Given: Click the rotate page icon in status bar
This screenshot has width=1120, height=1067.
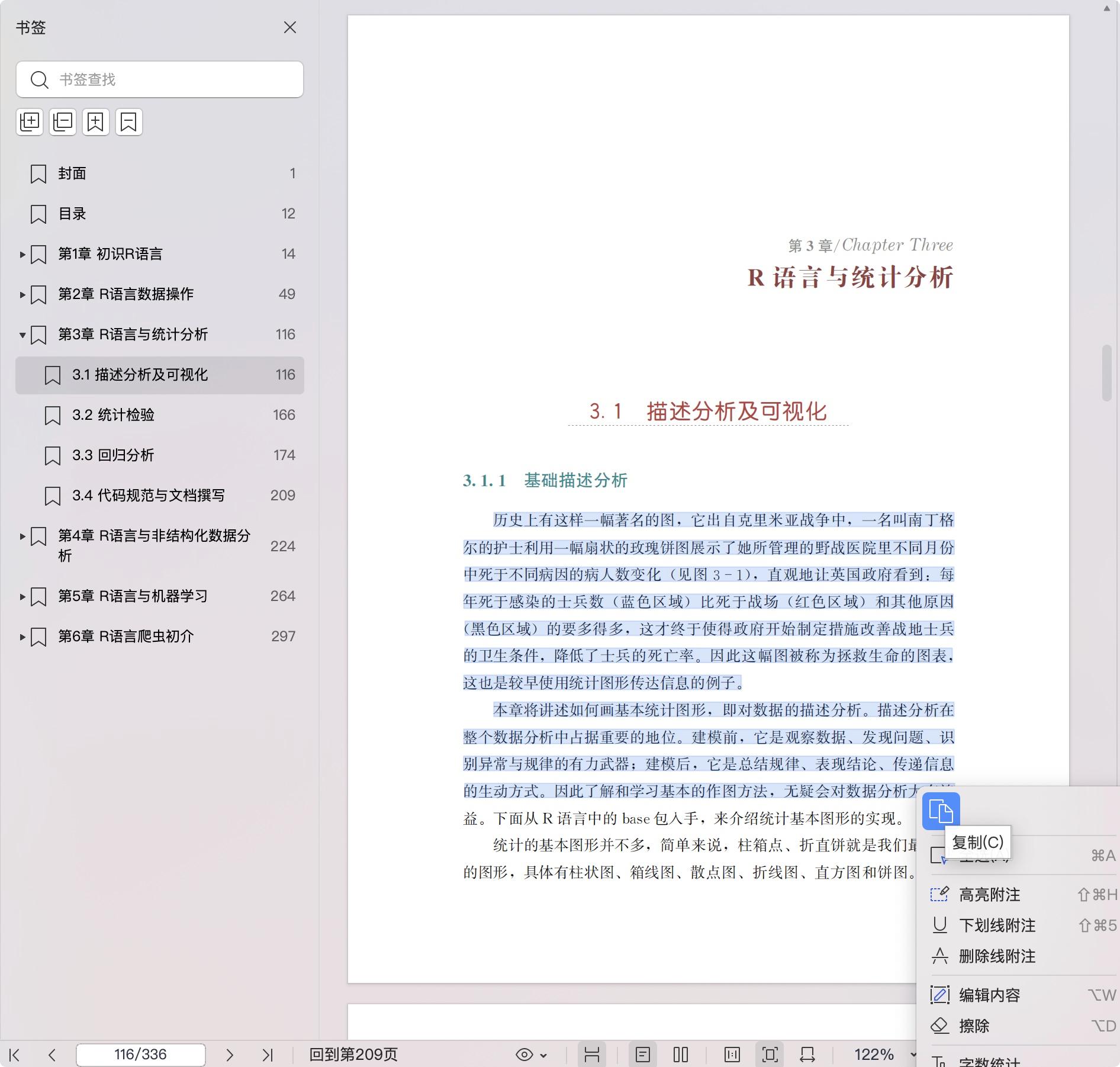Looking at the screenshot, I should (807, 1055).
